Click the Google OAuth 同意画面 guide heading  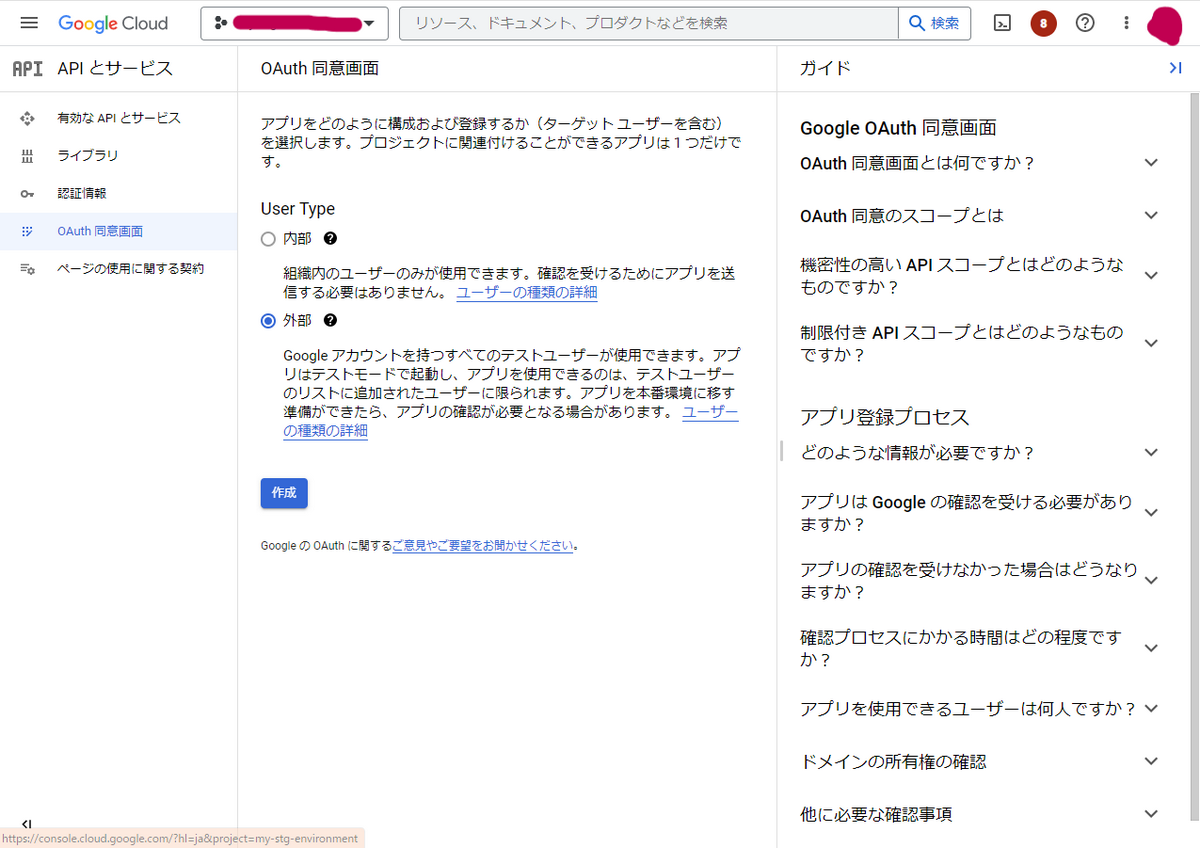point(898,128)
